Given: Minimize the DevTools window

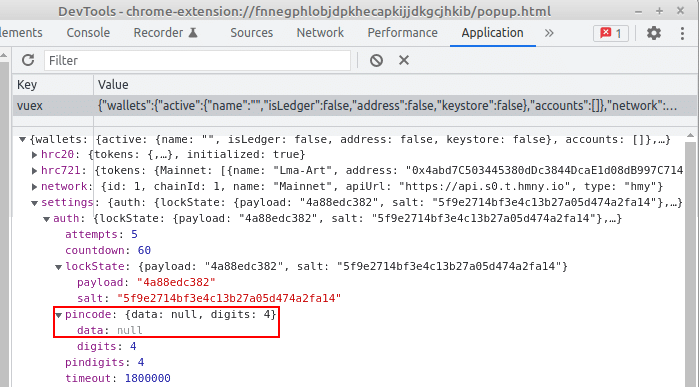Looking at the screenshot, I should point(639,11).
